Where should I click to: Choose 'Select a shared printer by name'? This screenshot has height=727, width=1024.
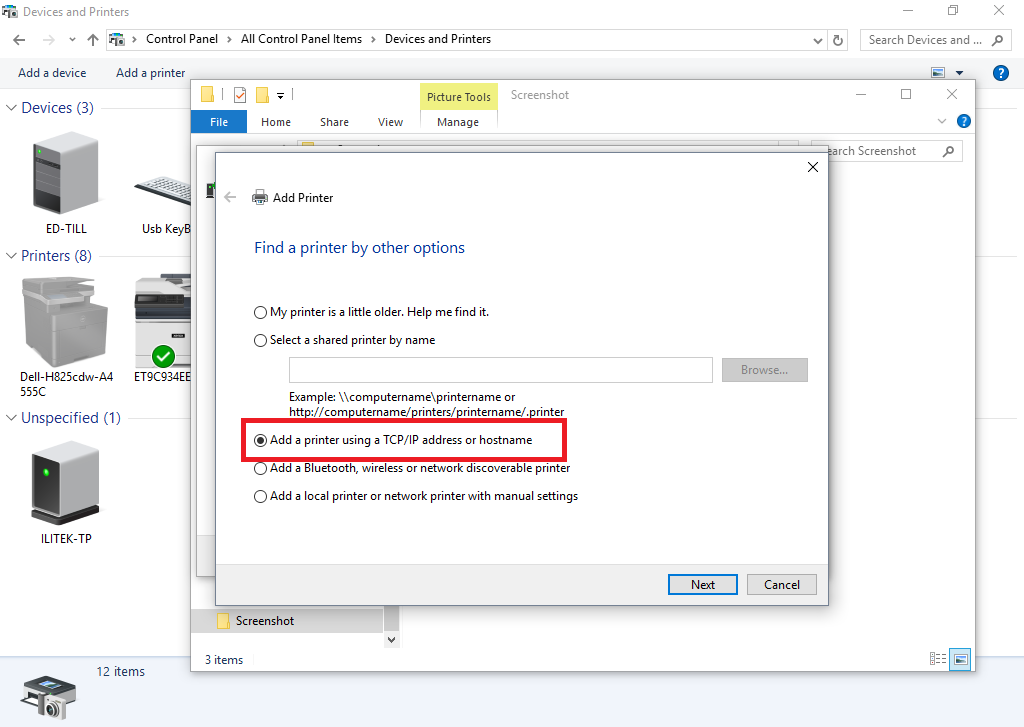click(x=261, y=340)
